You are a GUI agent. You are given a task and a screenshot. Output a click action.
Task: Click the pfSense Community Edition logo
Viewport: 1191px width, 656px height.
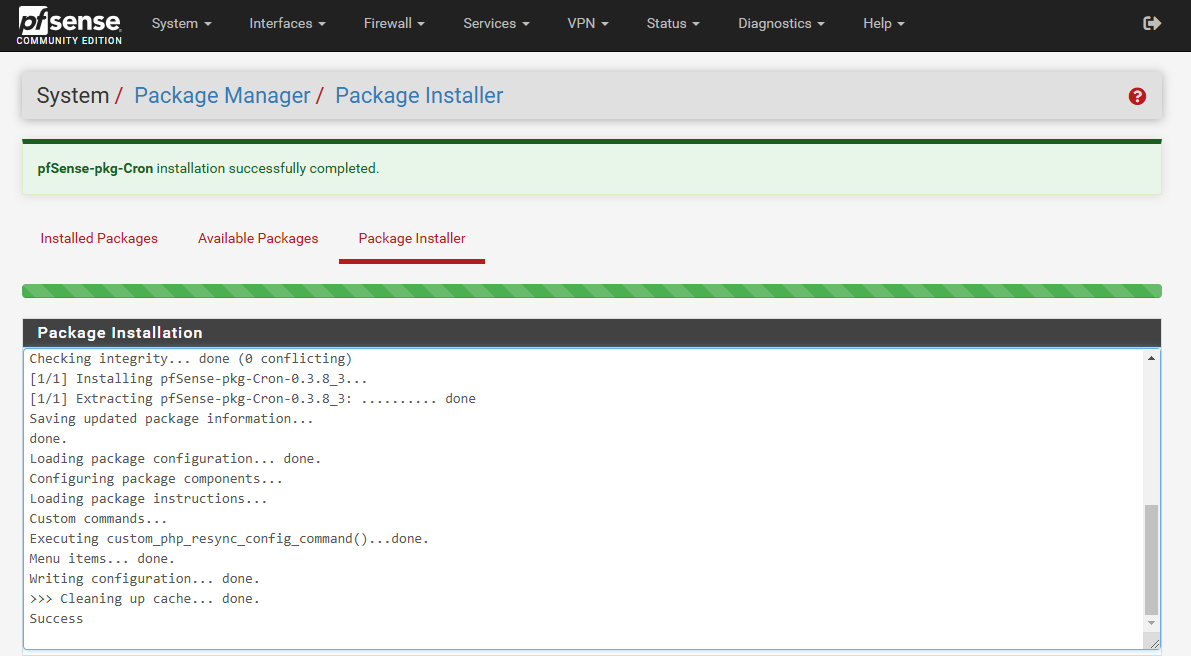(69, 25)
